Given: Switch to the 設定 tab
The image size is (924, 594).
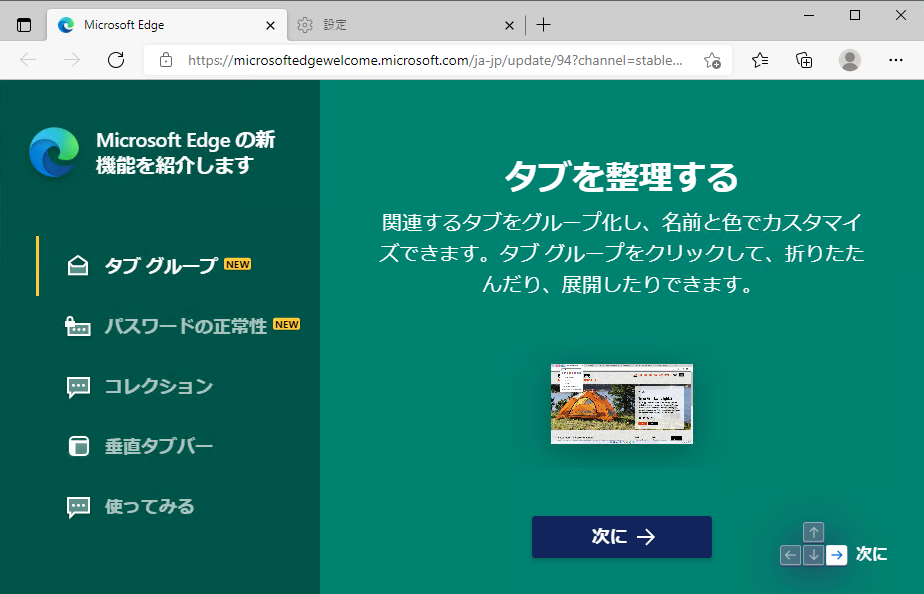Looking at the screenshot, I should pos(405,25).
